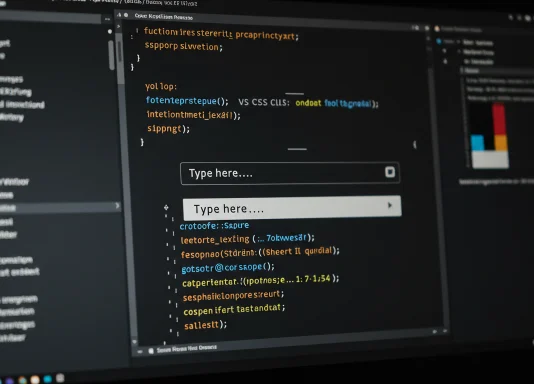The width and height of the screenshot is (534, 384).
Task: Click the white dot indicator near the sidebar scrollbar
Action: click(x=110, y=32)
